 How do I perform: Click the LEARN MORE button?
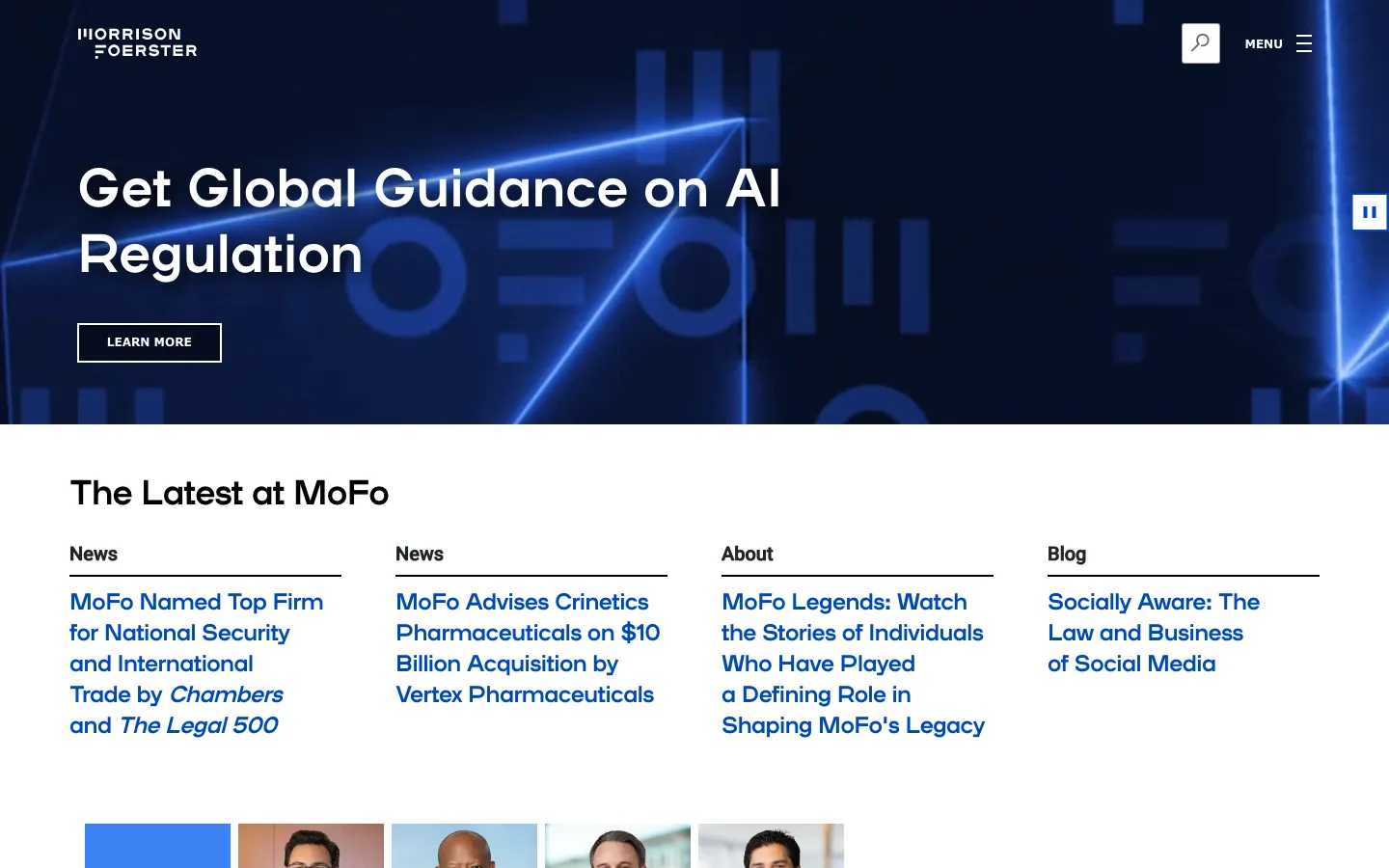(150, 342)
